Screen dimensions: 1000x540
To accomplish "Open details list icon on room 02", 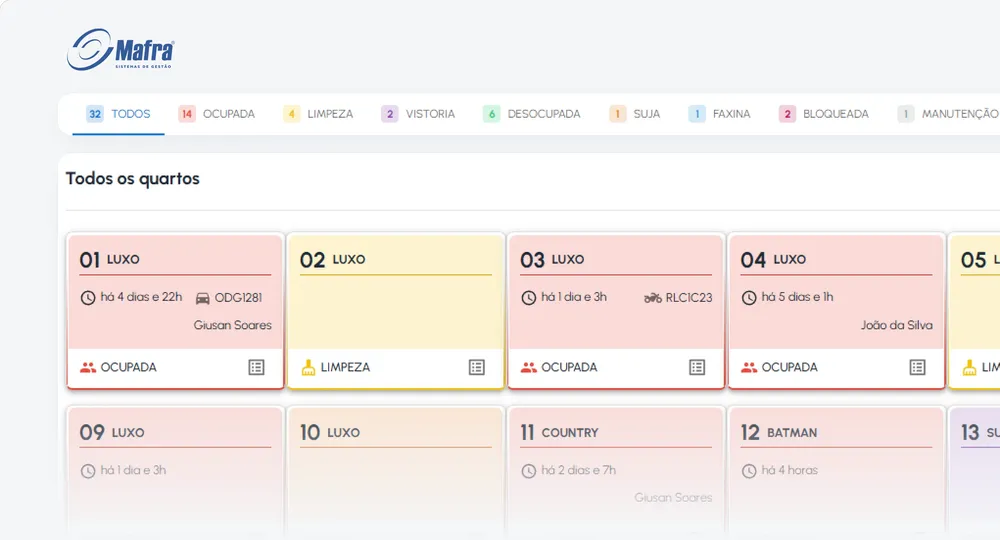I will tap(476, 367).
